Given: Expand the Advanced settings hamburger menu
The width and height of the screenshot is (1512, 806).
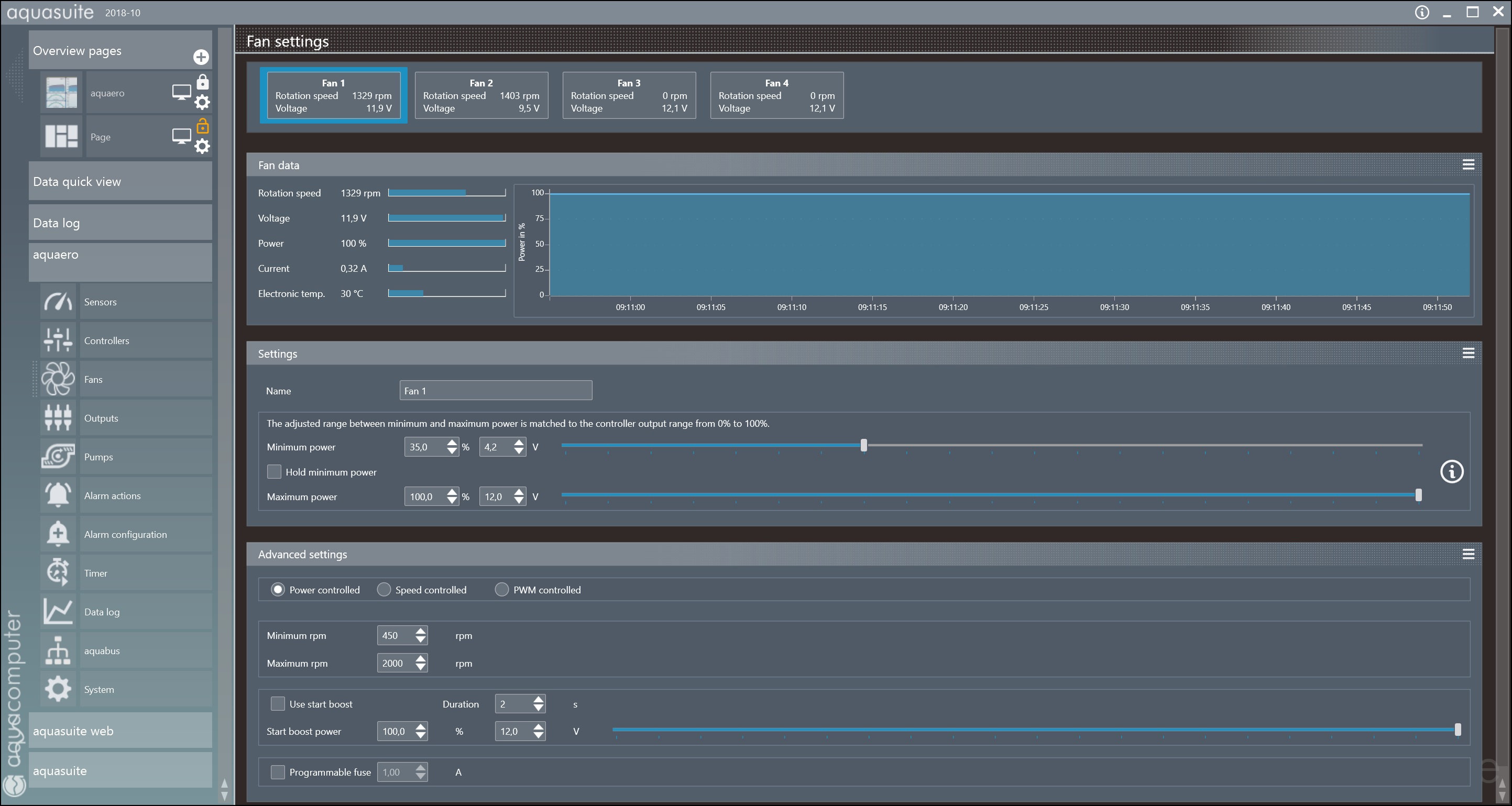Looking at the screenshot, I should tap(1468, 554).
